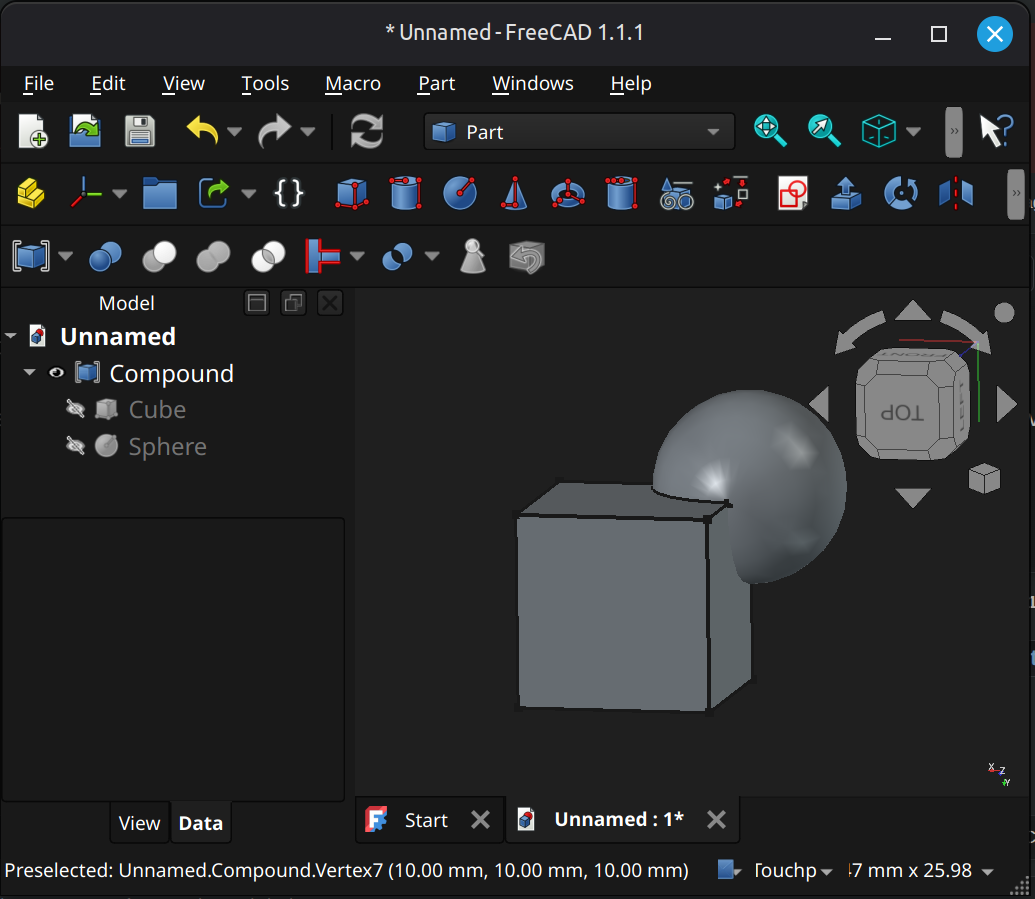
Task: Activate What's This help cursor
Action: coord(995,131)
